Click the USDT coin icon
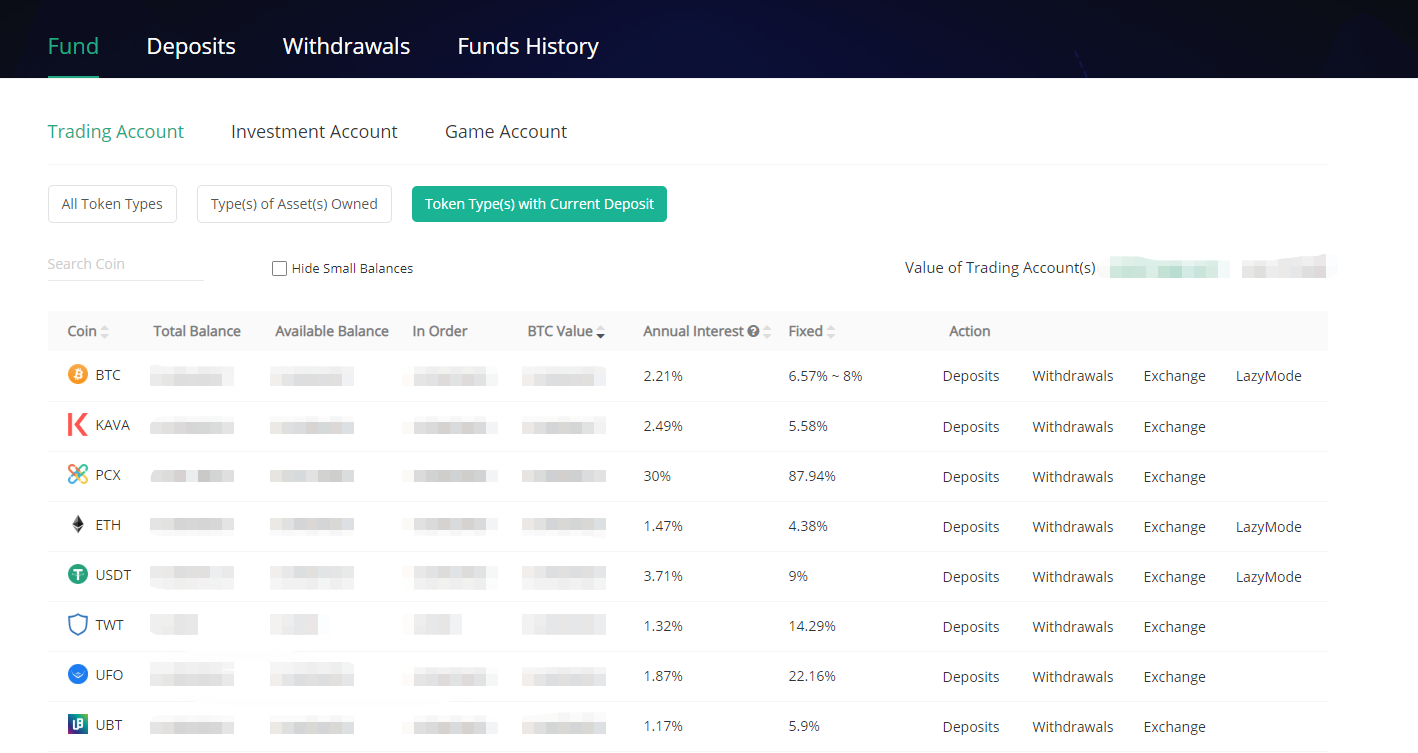 tap(77, 575)
